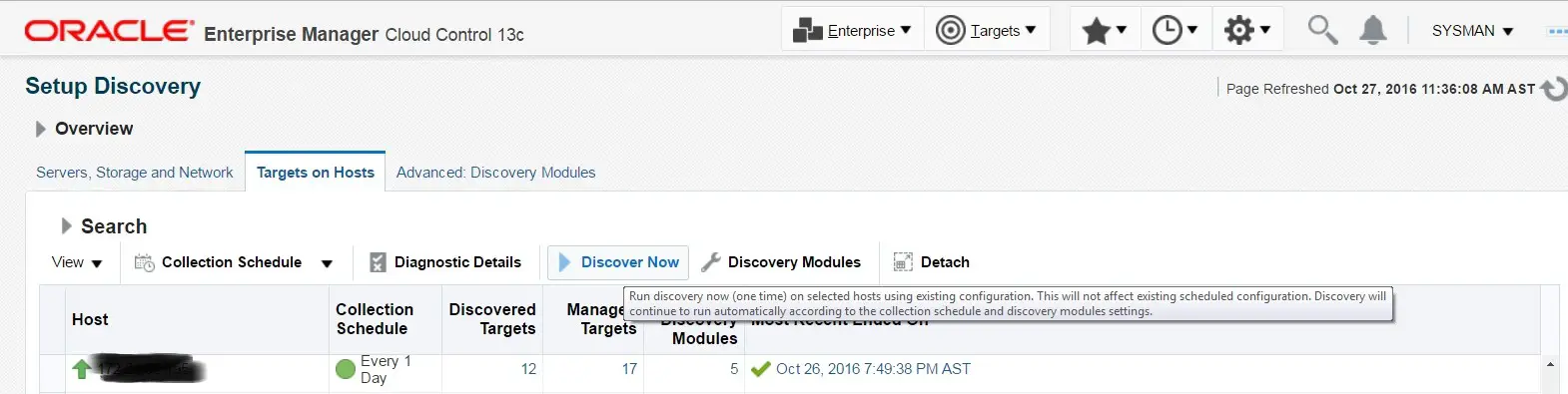
Task: Click the search magnifier icon
Action: click(x=1322, y=30)
